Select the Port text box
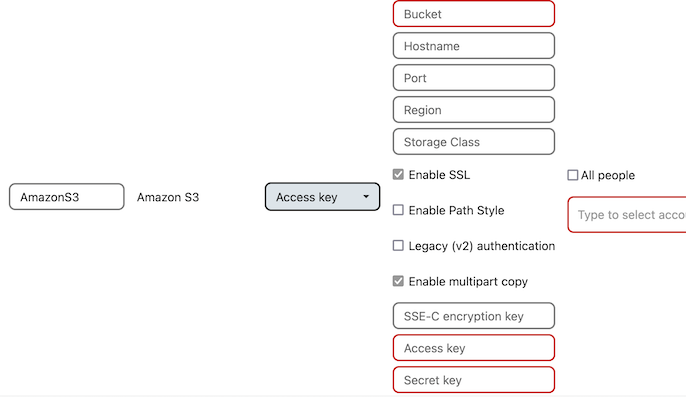The width and height of the screenshot is (686, 402). [x=473, y=78]
